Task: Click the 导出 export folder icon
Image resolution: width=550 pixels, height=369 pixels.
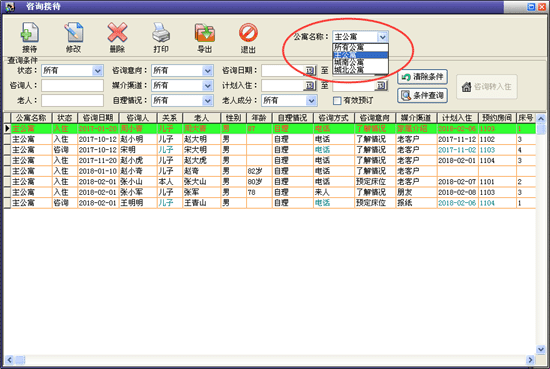Action: pos(205,33)
